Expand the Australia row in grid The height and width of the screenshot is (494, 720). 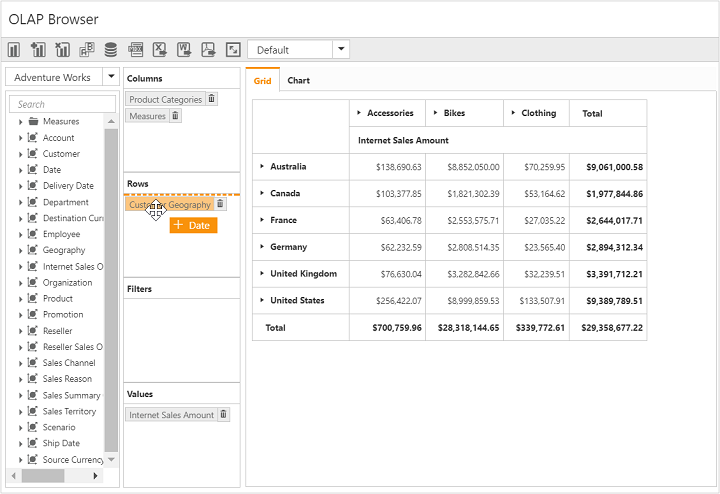[x=262, y=167]
